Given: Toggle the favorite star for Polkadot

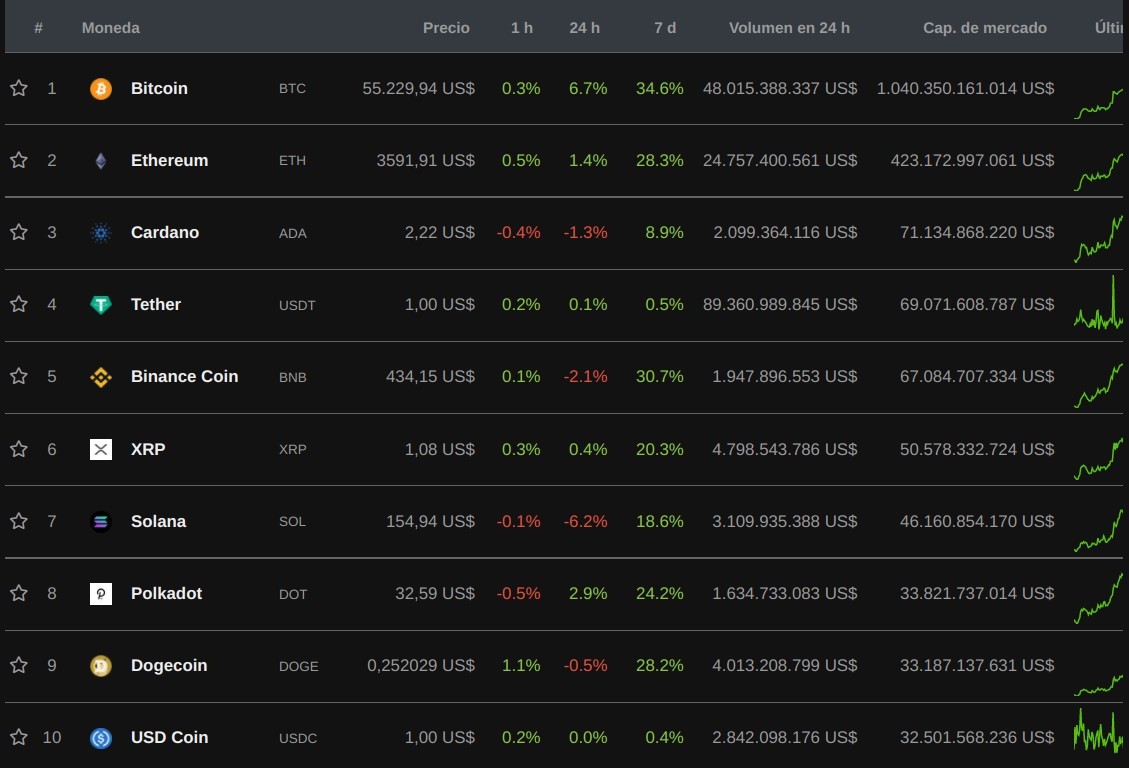Looking at the screenshot, I should point(19,592).
